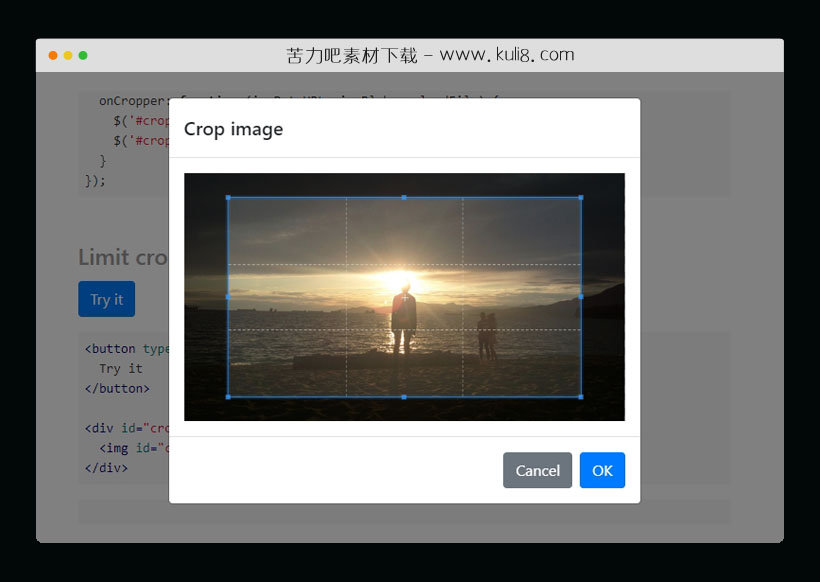Click the red window close dot

(x=53, y=55)
